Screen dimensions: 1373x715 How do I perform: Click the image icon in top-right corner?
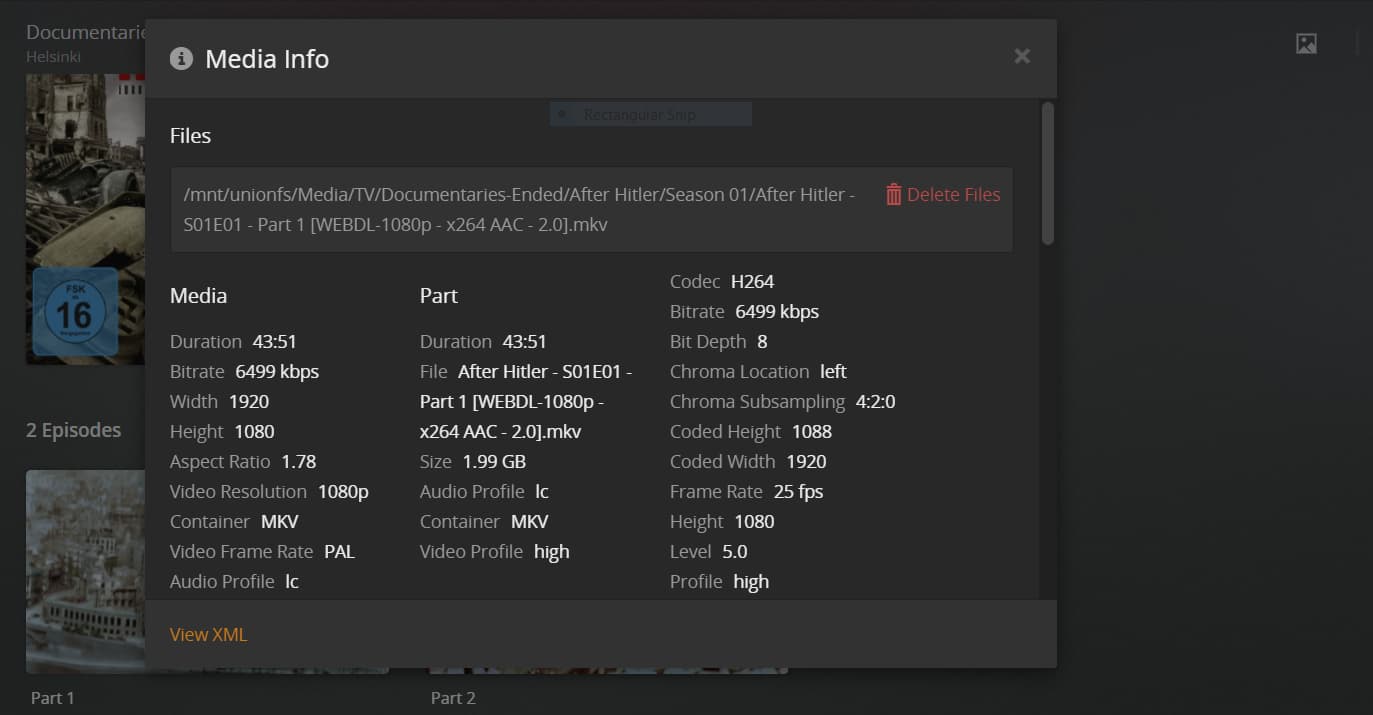point(1306,43)
